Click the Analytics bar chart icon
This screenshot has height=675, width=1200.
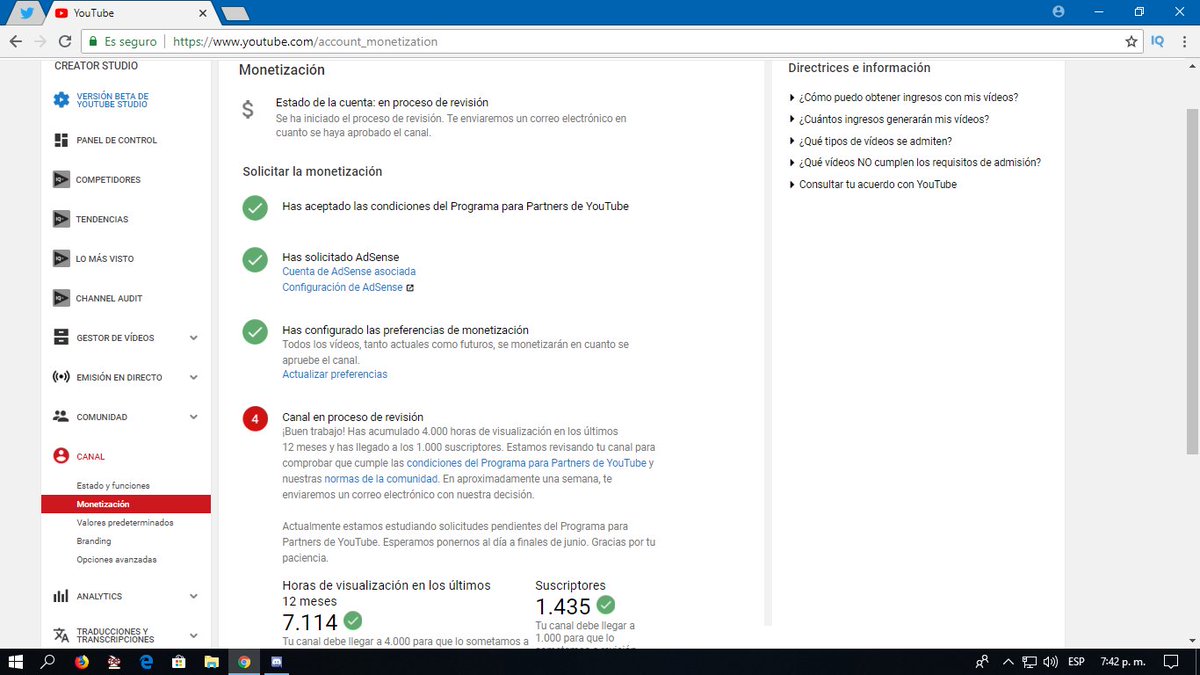pyautogui.click(x=61, y=596)
